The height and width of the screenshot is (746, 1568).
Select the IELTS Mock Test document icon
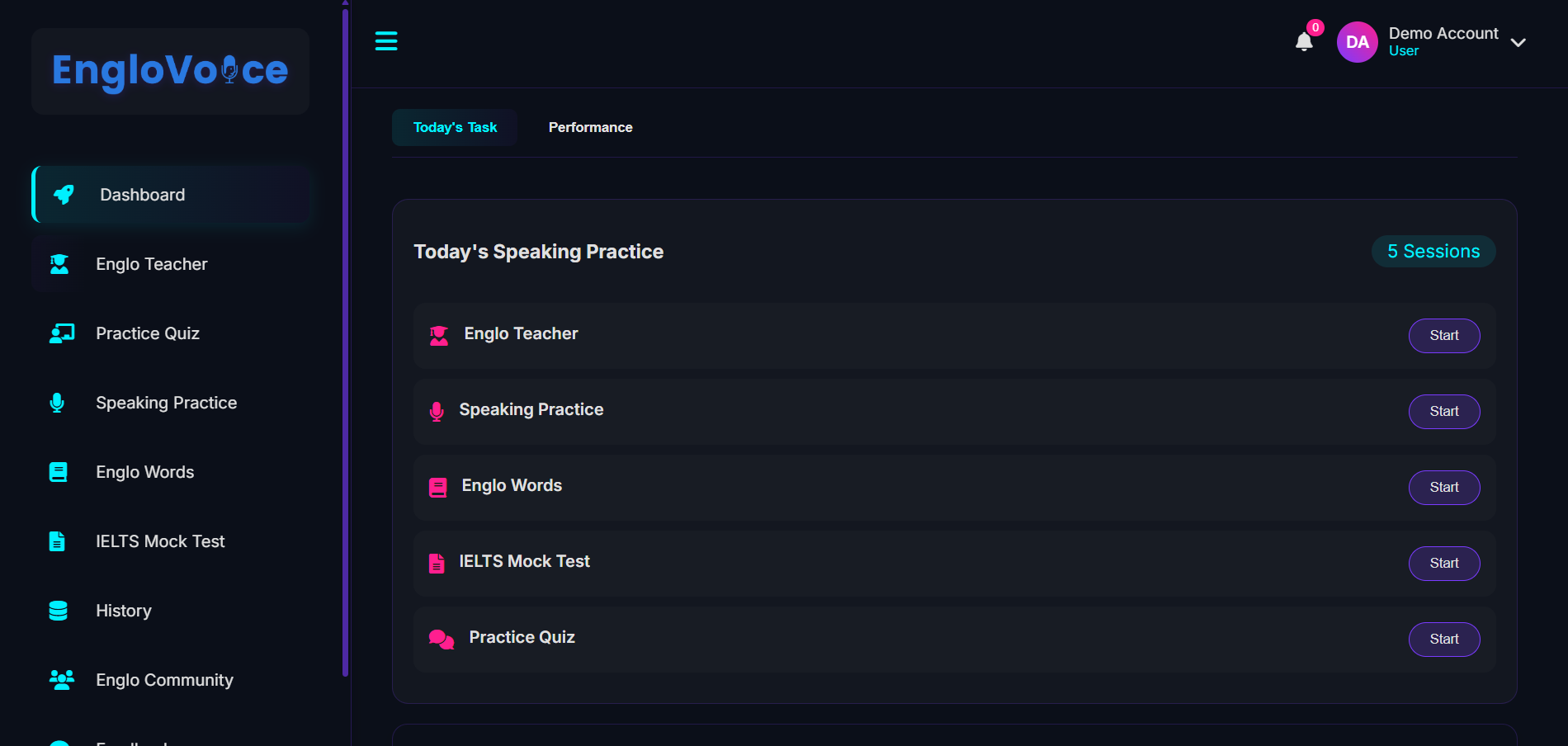pos(57,541)
